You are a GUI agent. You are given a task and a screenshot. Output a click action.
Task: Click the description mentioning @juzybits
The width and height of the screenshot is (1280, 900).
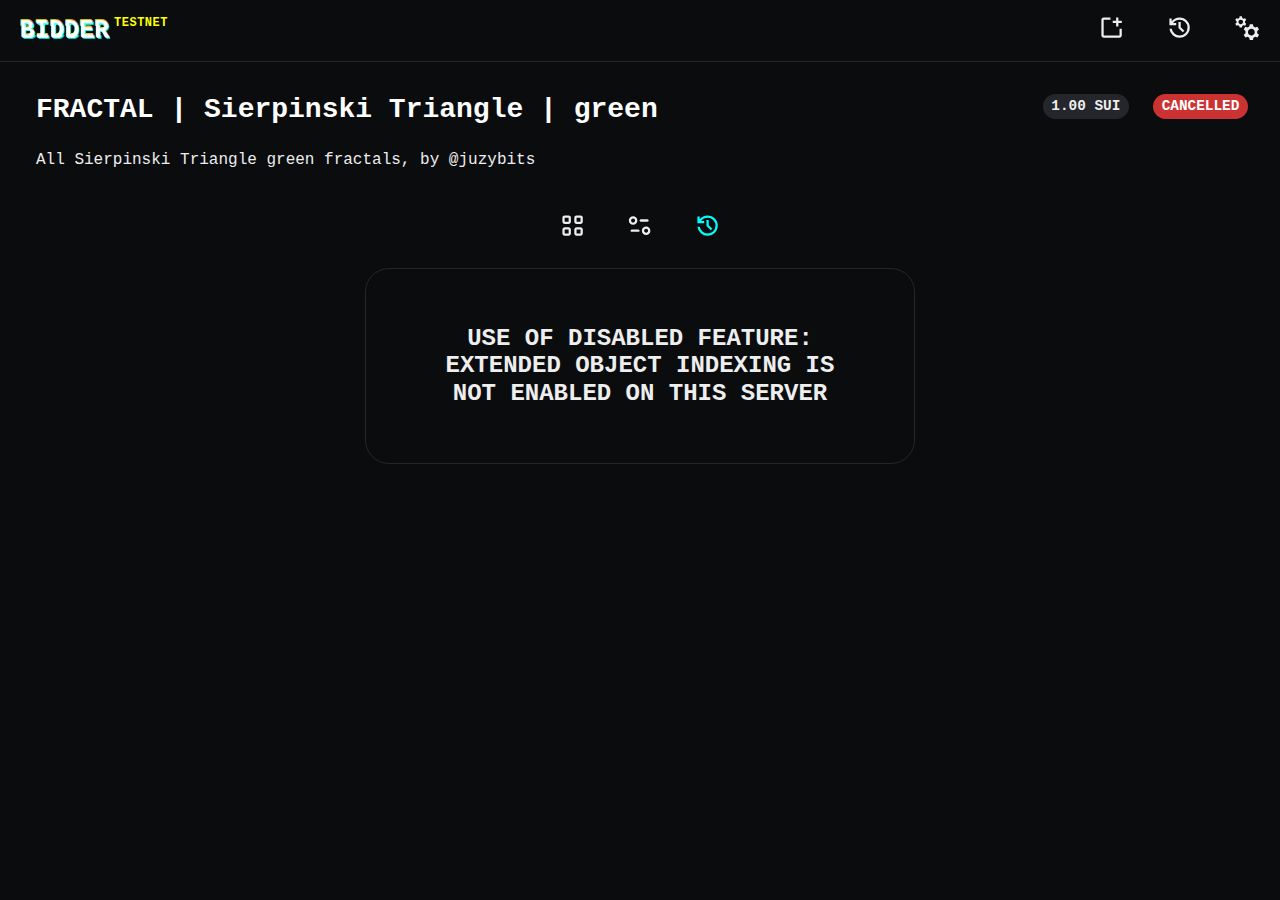[286, 159]
